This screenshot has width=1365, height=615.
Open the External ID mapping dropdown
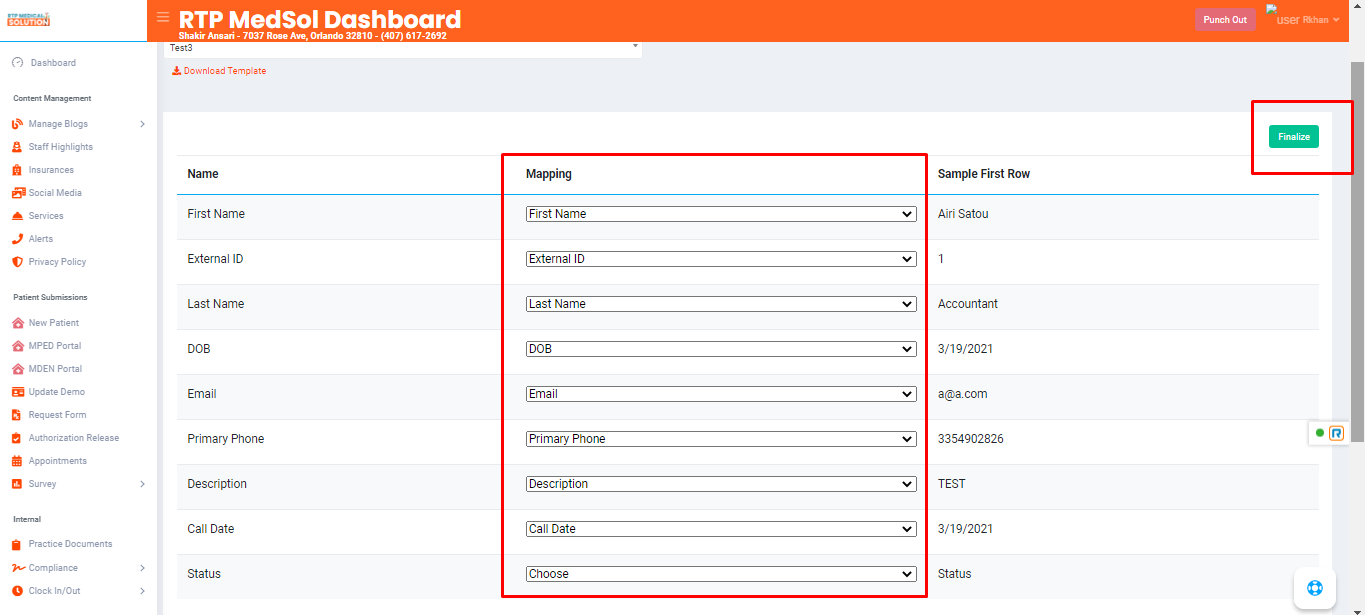(x=721, y=259)
